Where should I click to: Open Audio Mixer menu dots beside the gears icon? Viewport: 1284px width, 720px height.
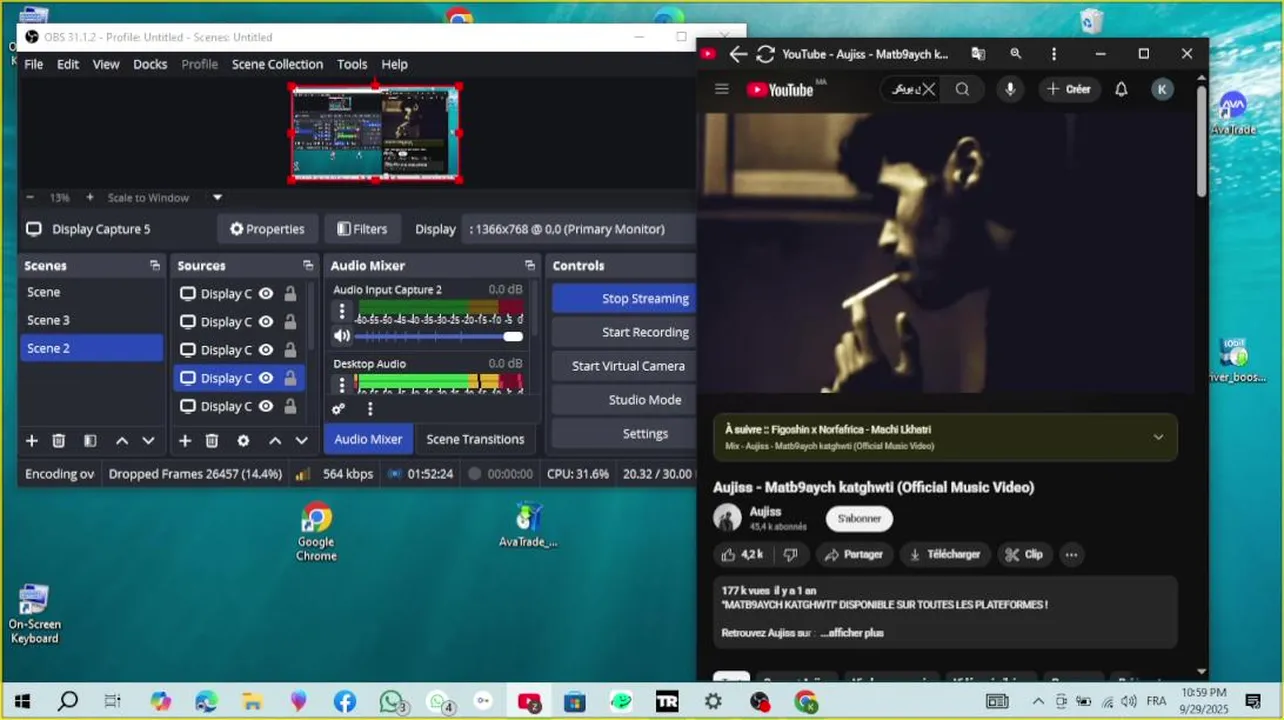(370, 409)
